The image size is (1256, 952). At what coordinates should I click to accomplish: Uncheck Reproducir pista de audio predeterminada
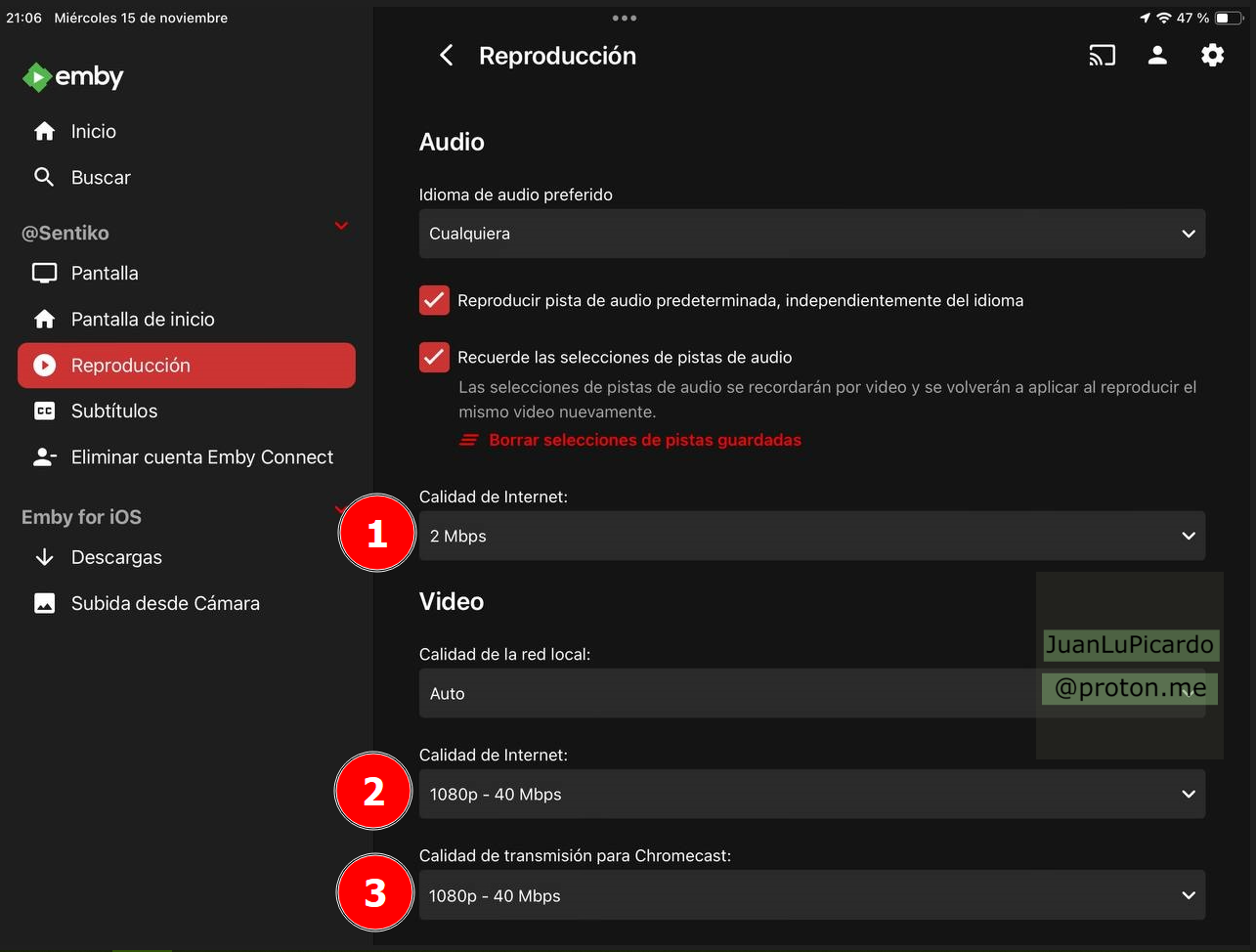point(434,300)
